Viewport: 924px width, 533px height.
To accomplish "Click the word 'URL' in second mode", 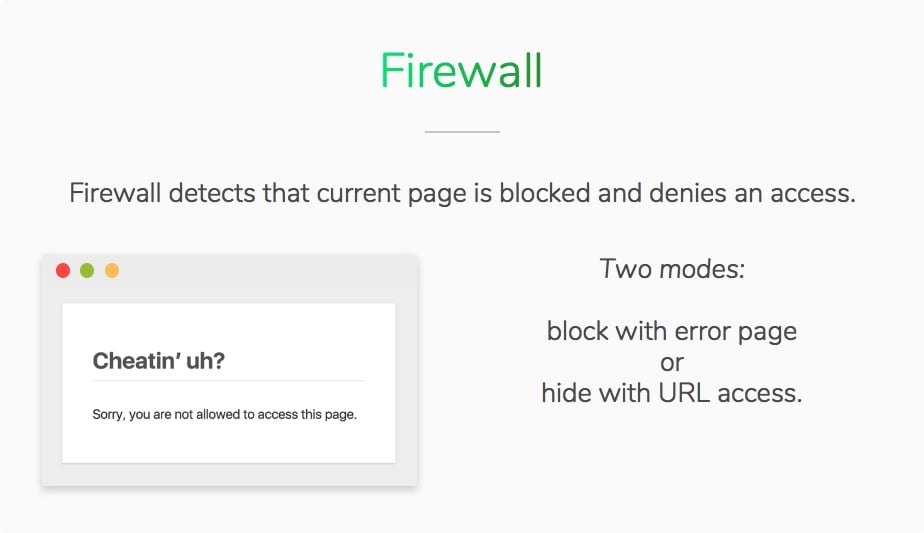I will click(684, 393).
